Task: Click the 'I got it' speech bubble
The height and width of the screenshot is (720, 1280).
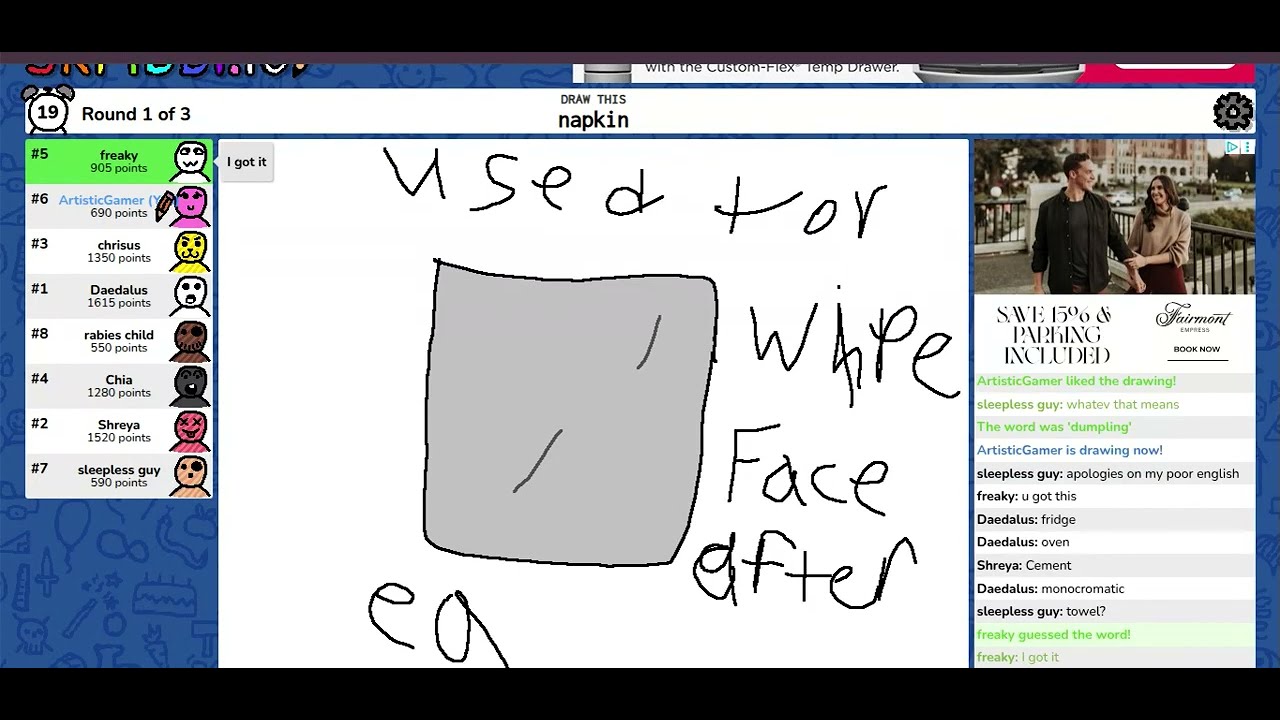Action: point(246,162)
